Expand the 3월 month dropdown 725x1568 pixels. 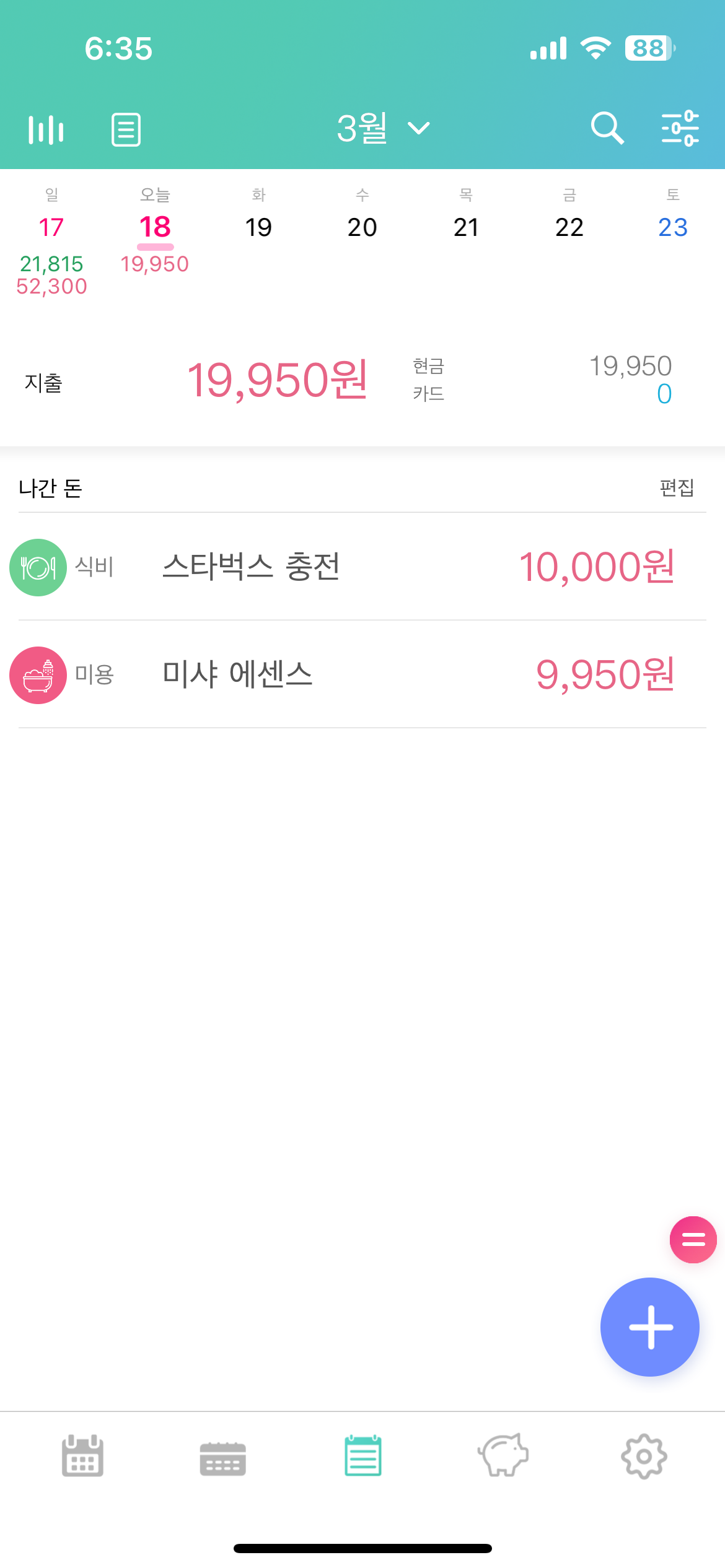pos(383,128)
